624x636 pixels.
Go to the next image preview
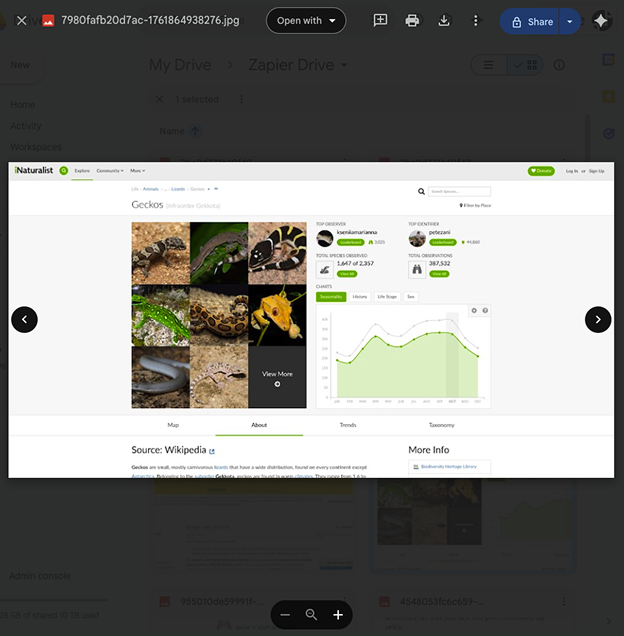[x=598, y=319]
